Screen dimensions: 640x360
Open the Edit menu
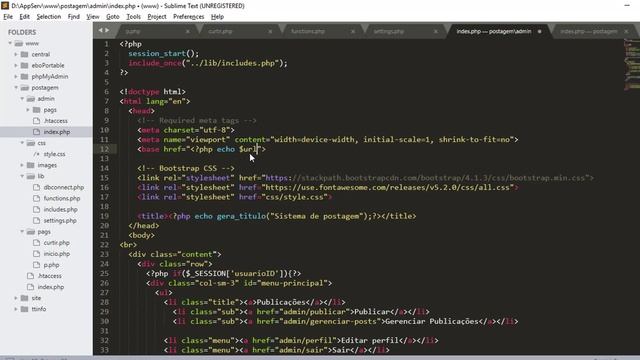point(24,17)
